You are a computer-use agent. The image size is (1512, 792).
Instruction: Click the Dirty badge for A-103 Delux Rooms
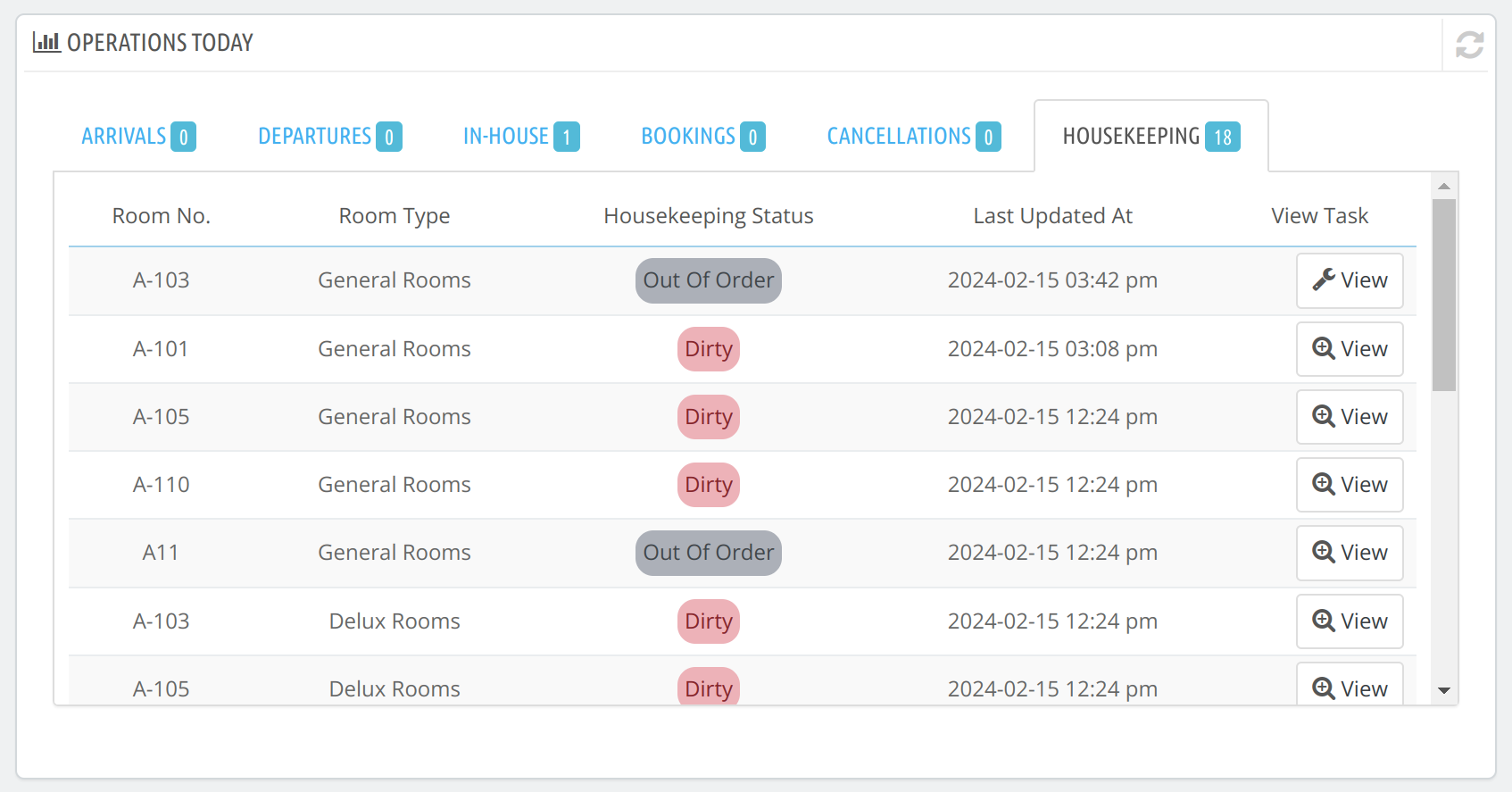coord(709,621)
